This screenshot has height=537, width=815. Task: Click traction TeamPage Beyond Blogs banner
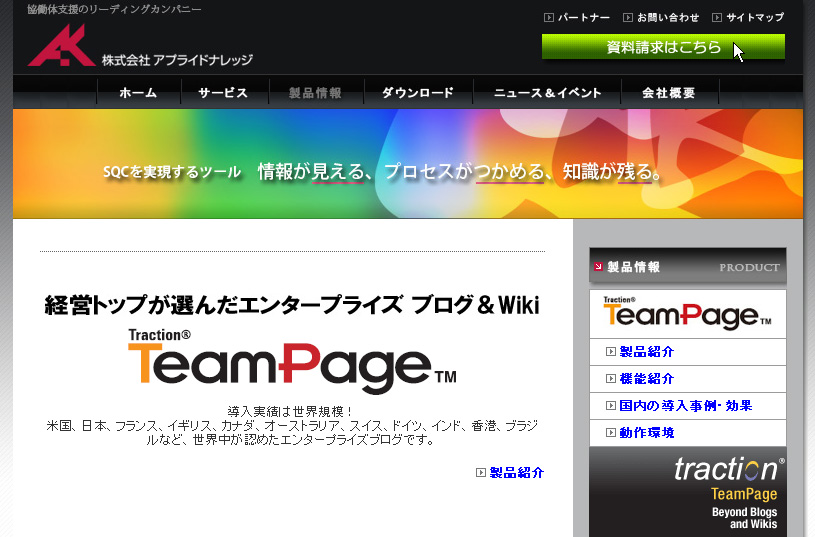(x=687, y=492)
